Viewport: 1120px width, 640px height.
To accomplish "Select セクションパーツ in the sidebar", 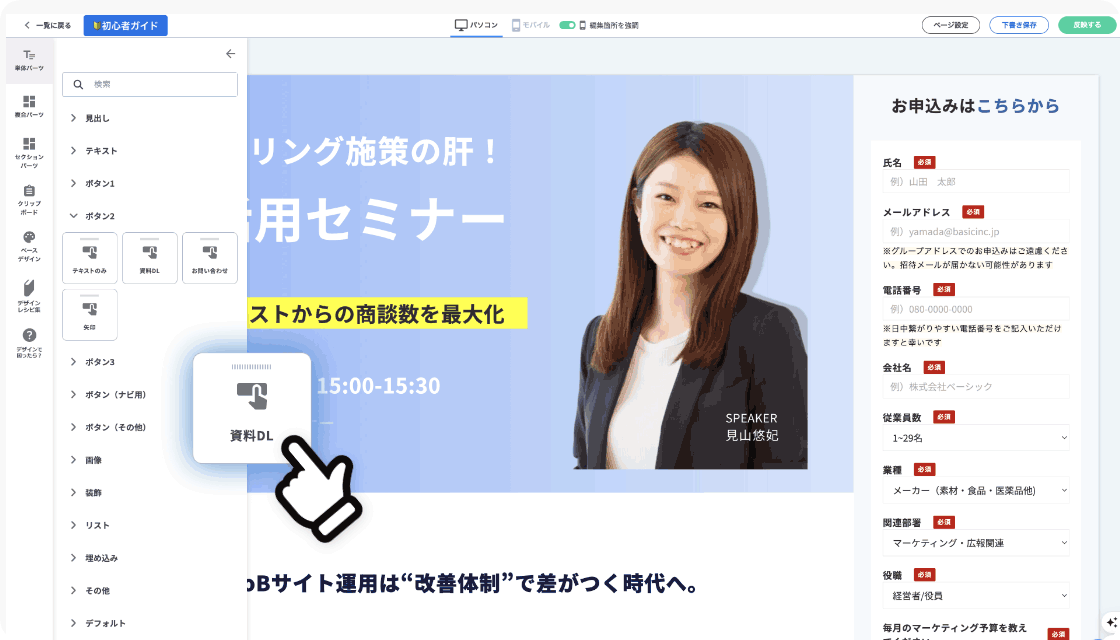I will [x=29, y=153].
